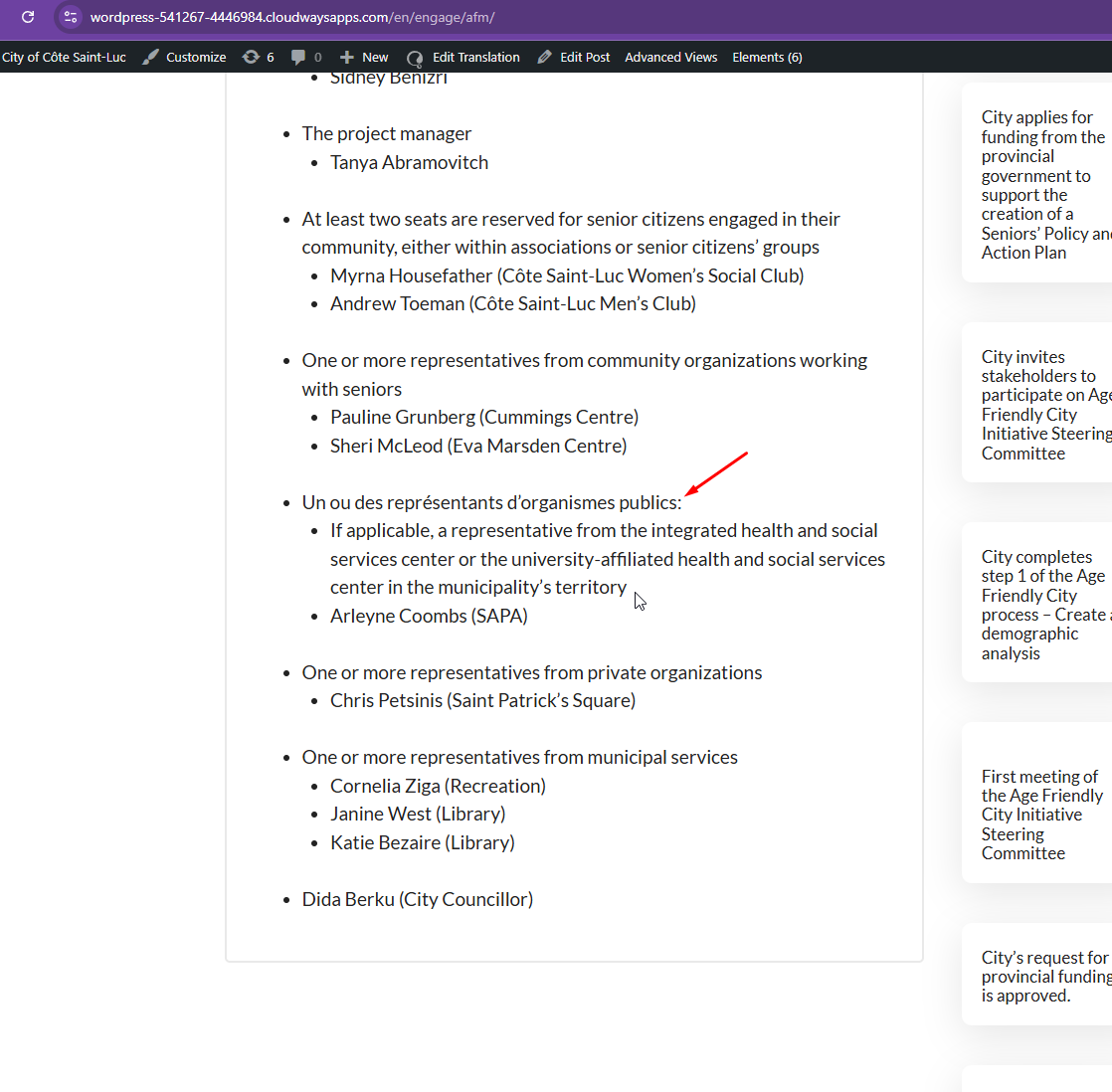Open the card about funding request approved
The image size is (1112, 1092).
tap(1036, 976)
